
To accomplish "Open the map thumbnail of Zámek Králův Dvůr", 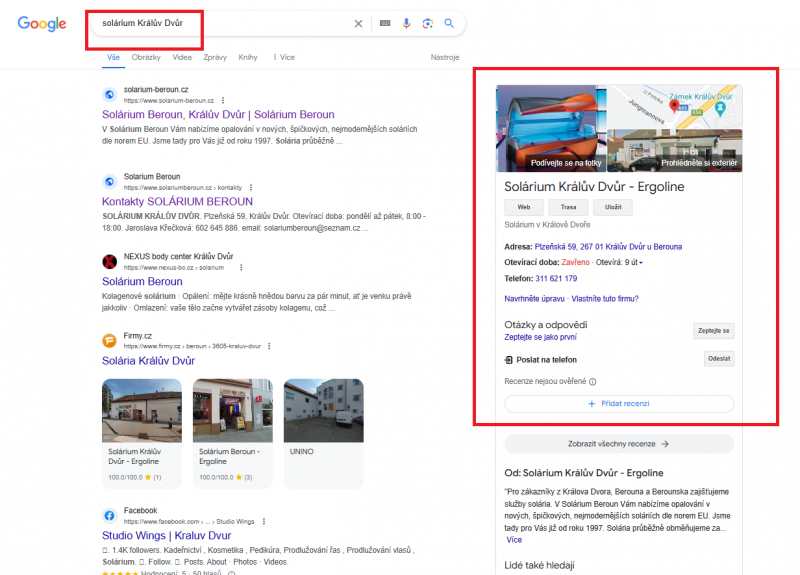I will [674, 107].
